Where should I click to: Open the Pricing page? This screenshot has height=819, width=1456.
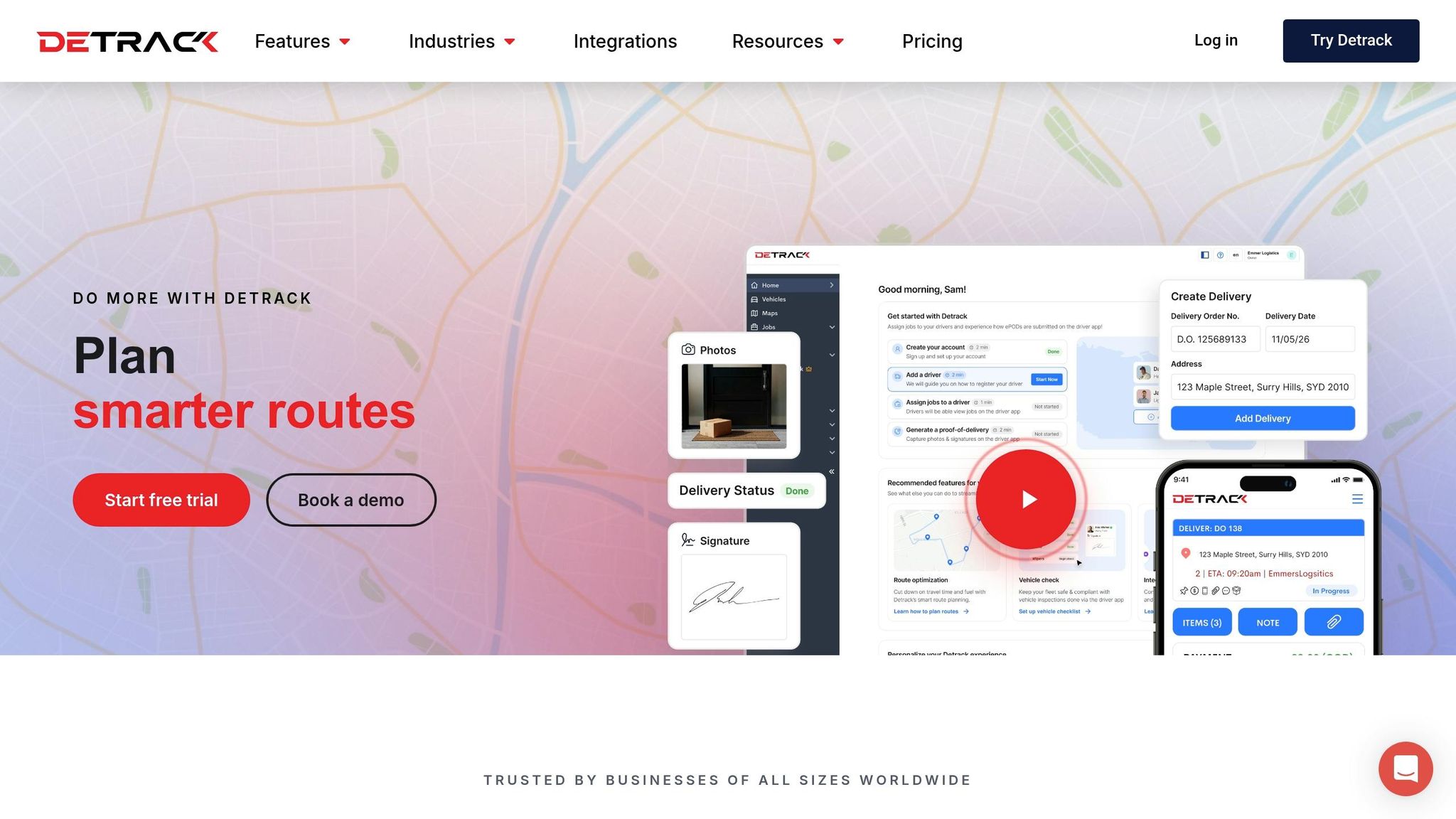click(x=932, y=41)
